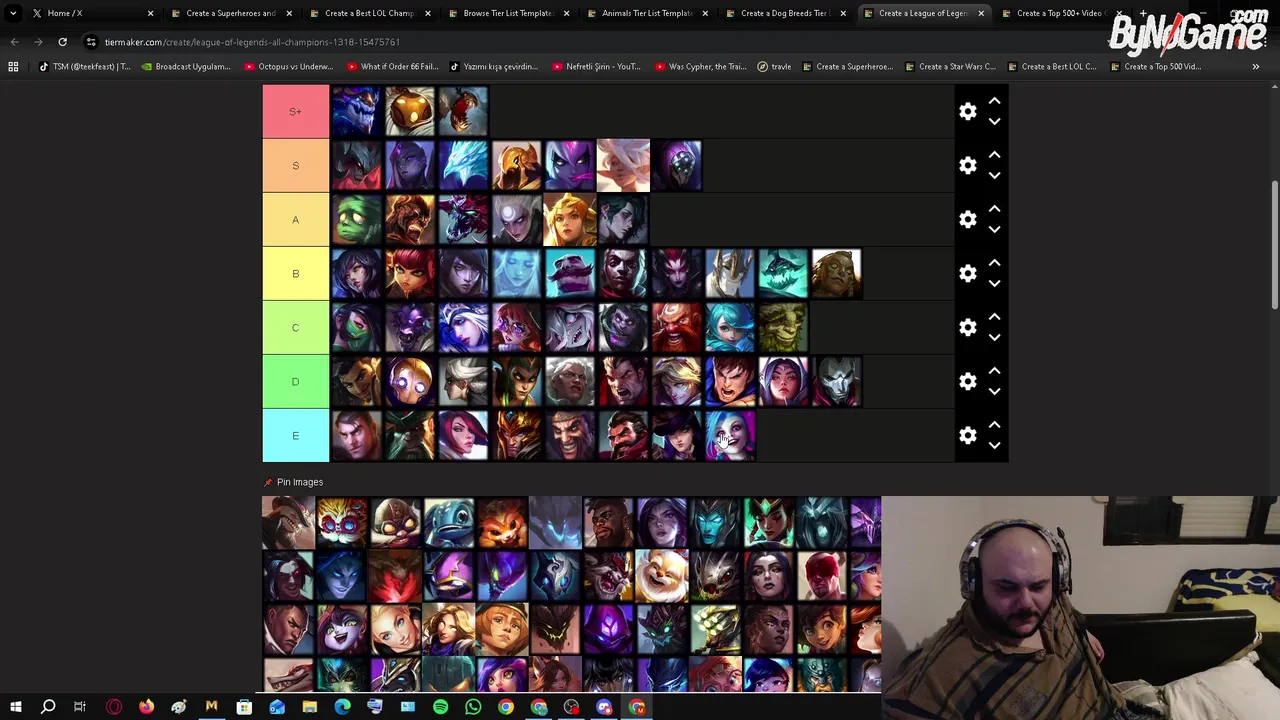Image resolution: width=1280 pixels, height=720 pixels.
Task: Open settings gear for D tier row
Action: click(x=967, y=381)
